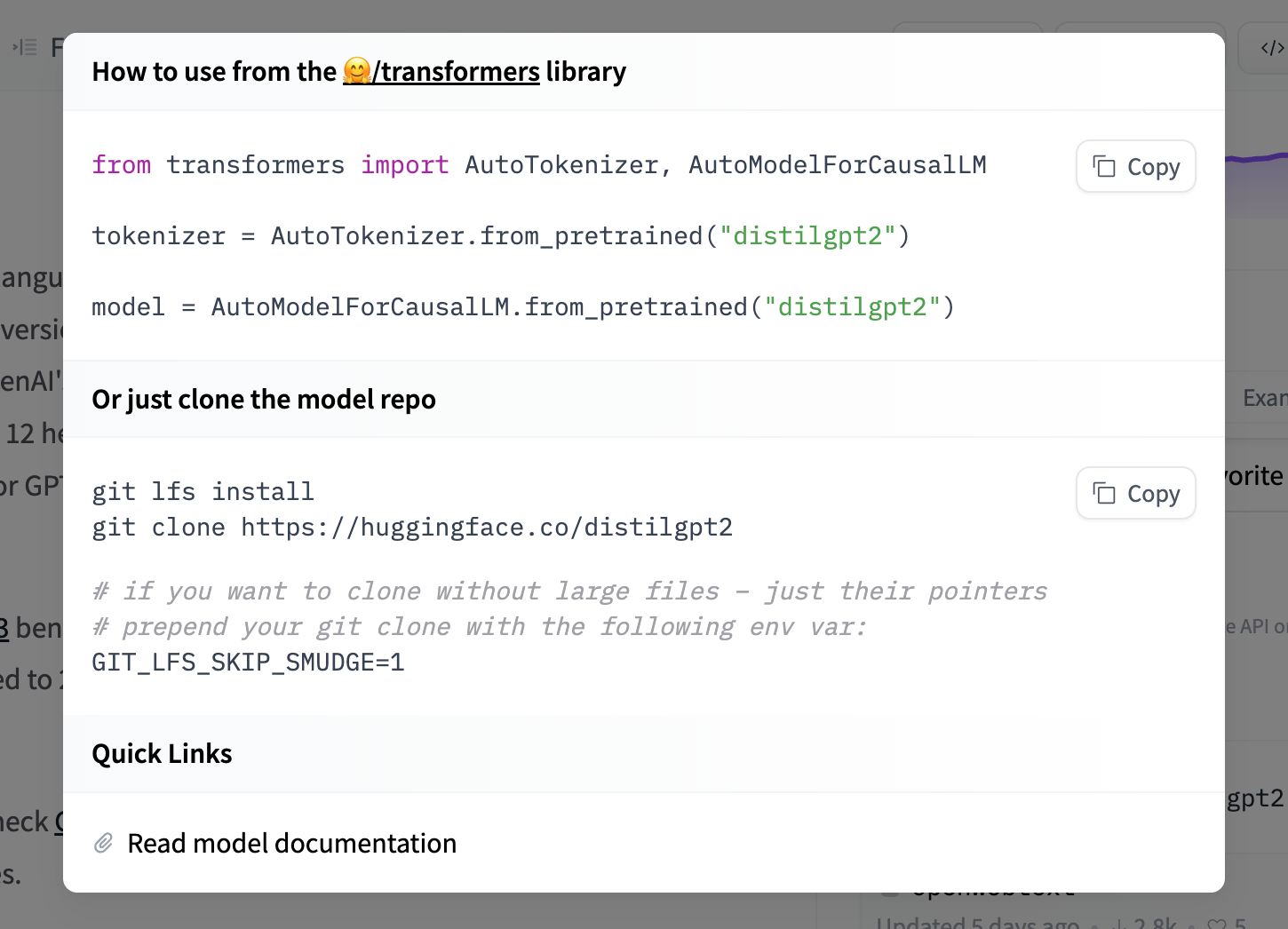Click the "distilgpt2" string in tokenizer line
This screenshot has width=1288, height=929.
[x=807, y=236]
